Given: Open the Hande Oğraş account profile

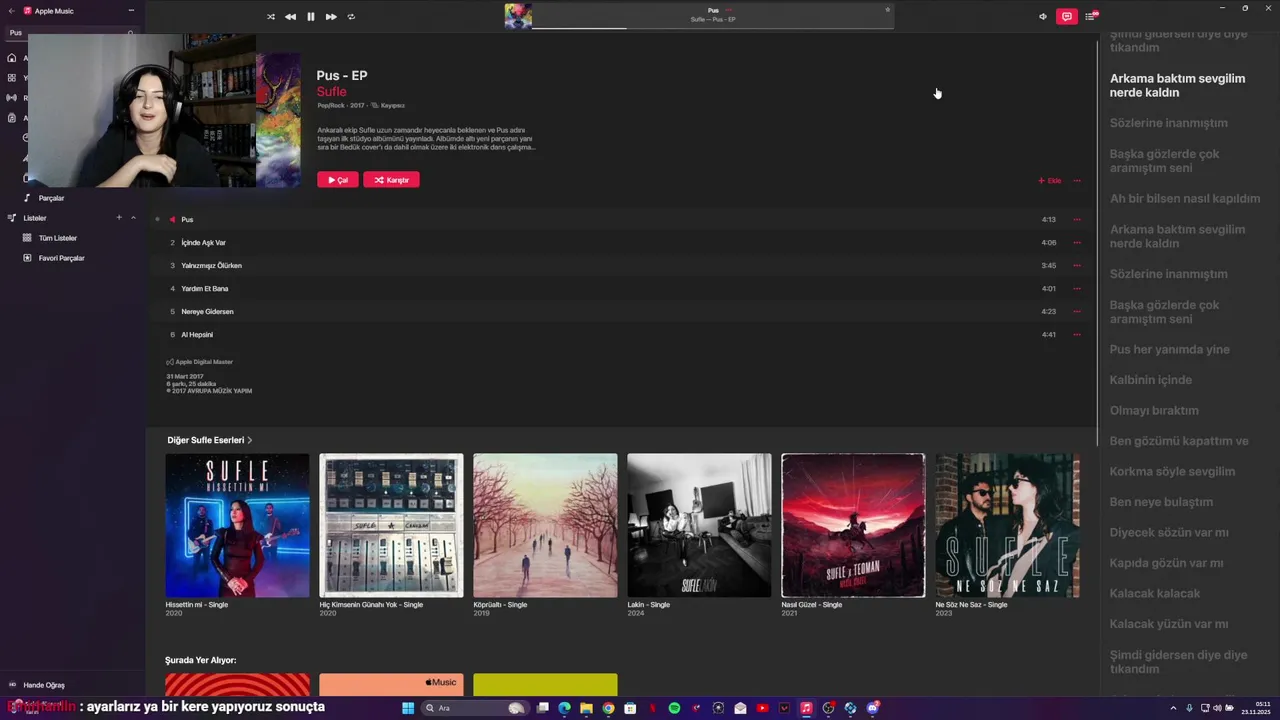Looking at the screenshot, I should coord(44,685).
